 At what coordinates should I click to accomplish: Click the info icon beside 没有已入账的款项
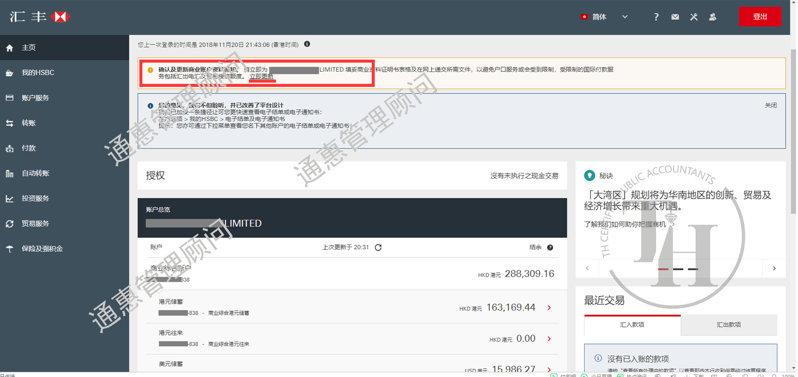598,358
